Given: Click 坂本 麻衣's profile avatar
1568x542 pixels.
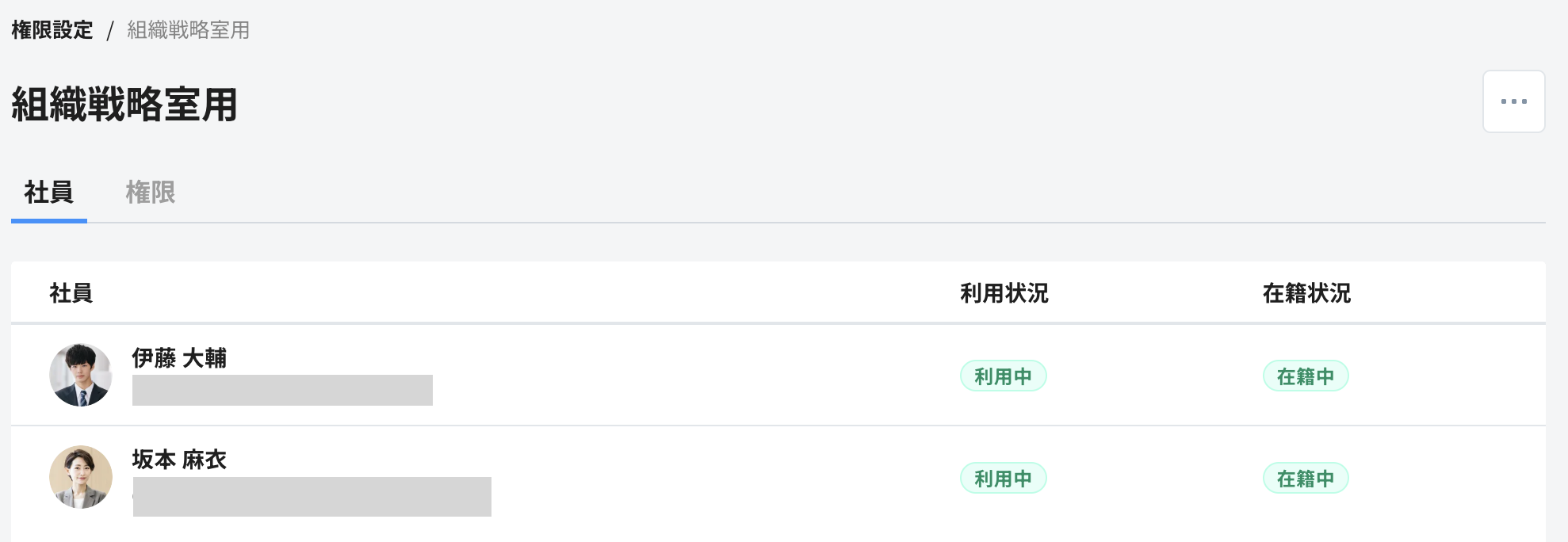Looking at the screenshot, I should [x=81, y=477].
